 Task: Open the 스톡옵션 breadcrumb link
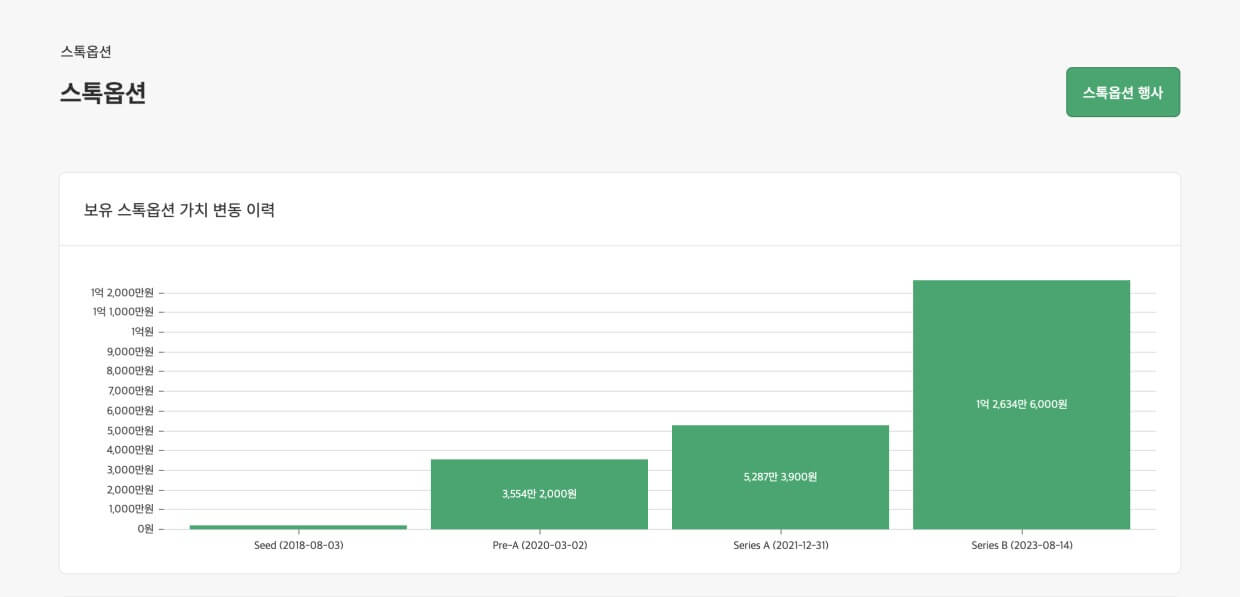click(86, 52)
